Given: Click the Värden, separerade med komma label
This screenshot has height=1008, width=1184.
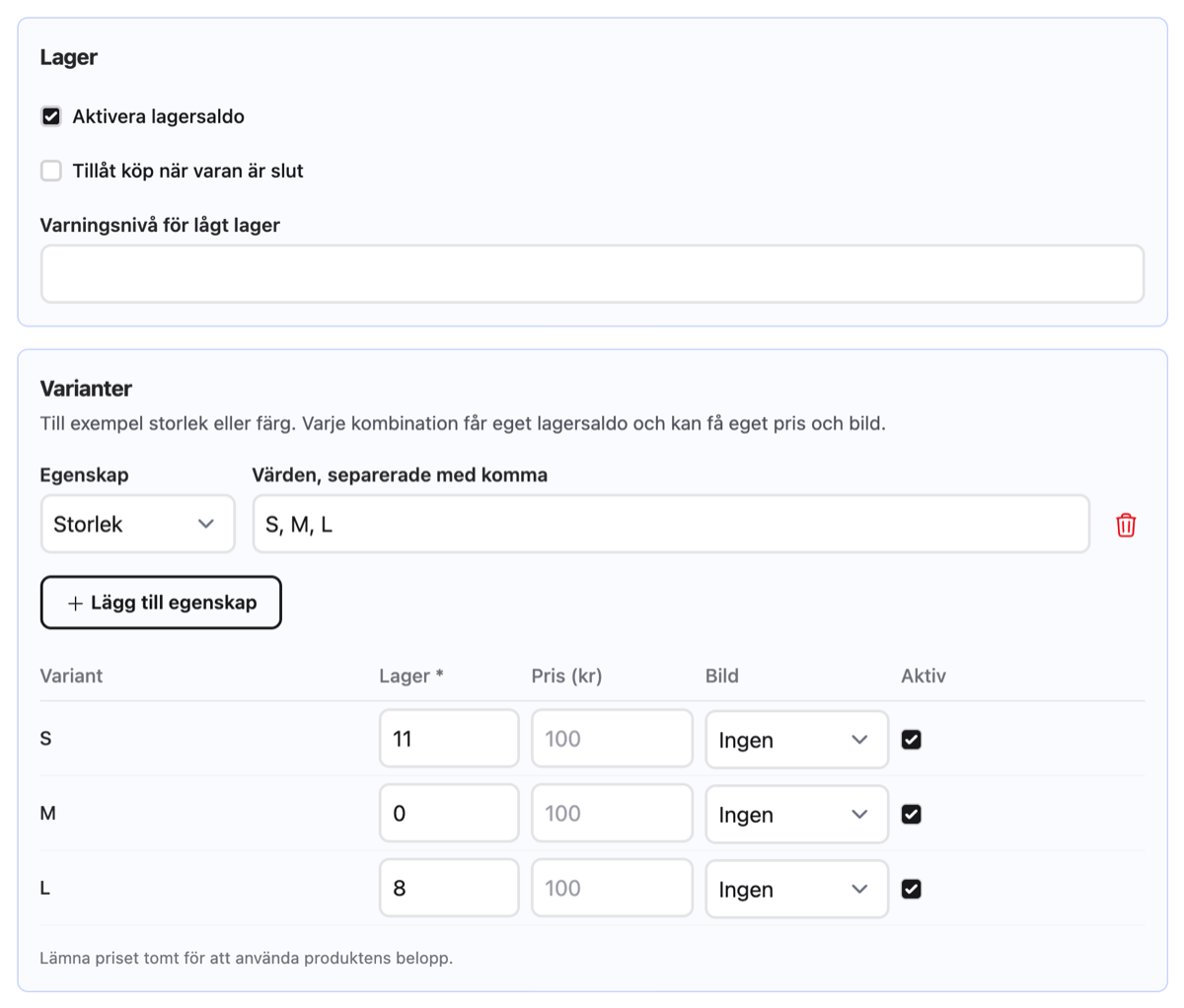Looking at the screenshot, I should pos(400,474).
